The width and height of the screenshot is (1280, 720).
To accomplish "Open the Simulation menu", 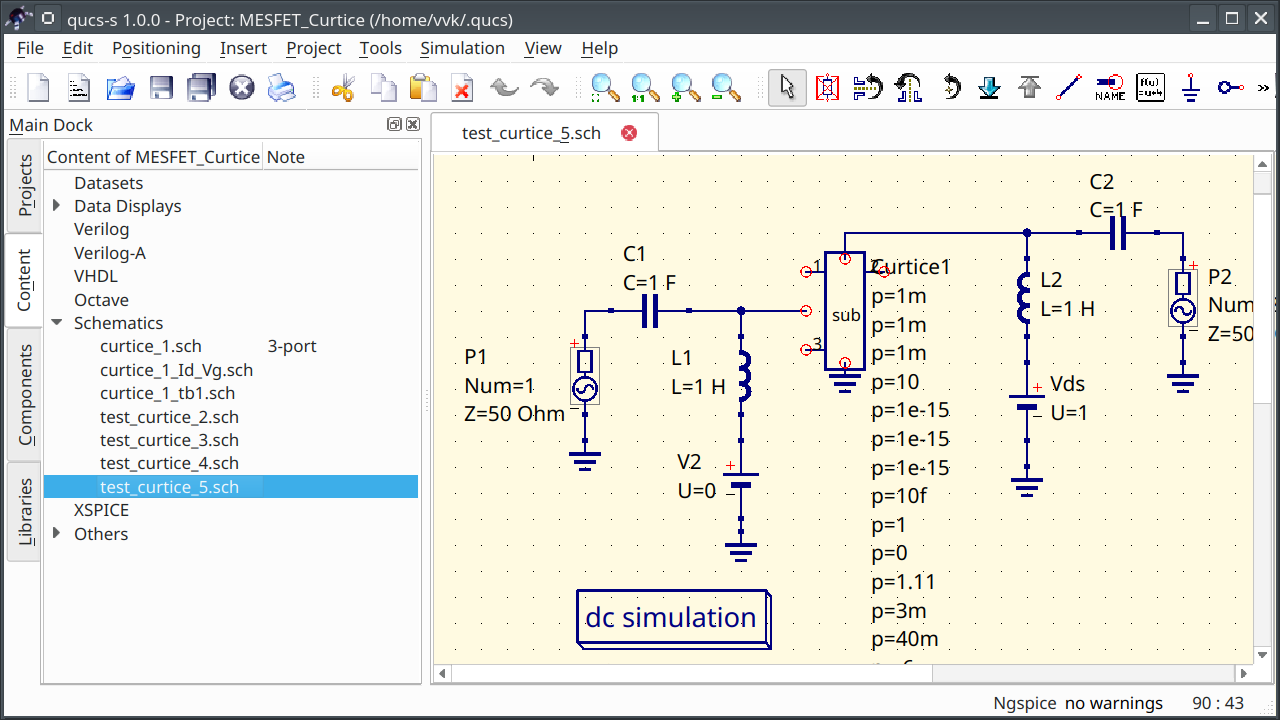I will coord(462,48).
